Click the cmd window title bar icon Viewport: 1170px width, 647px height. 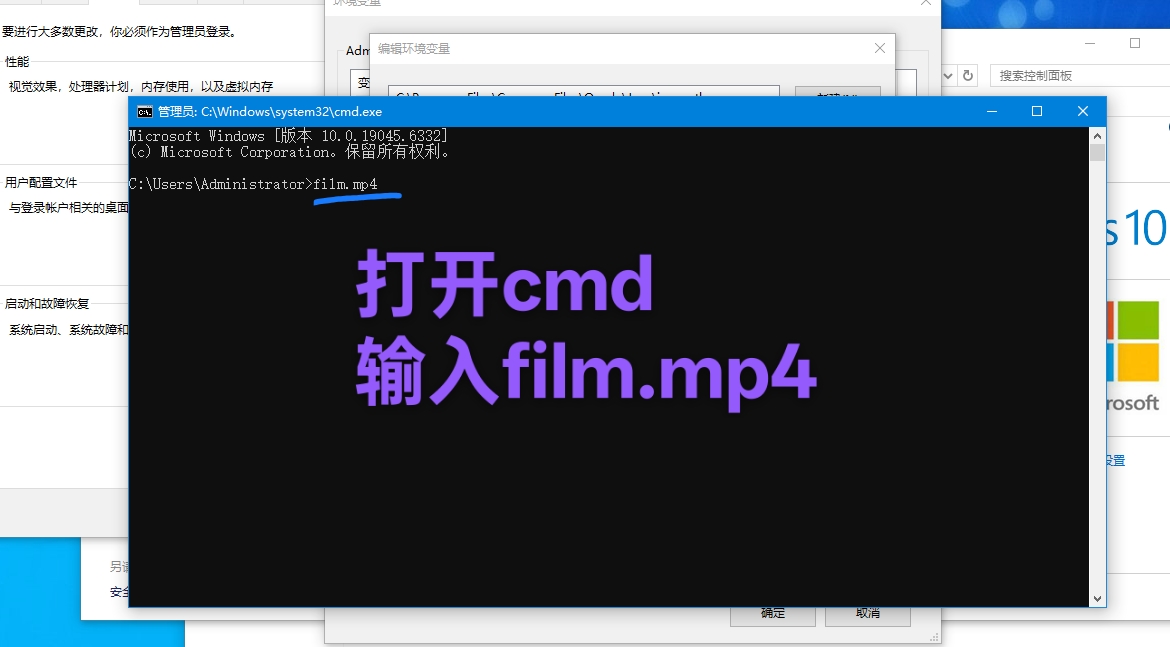pos(145,112)
